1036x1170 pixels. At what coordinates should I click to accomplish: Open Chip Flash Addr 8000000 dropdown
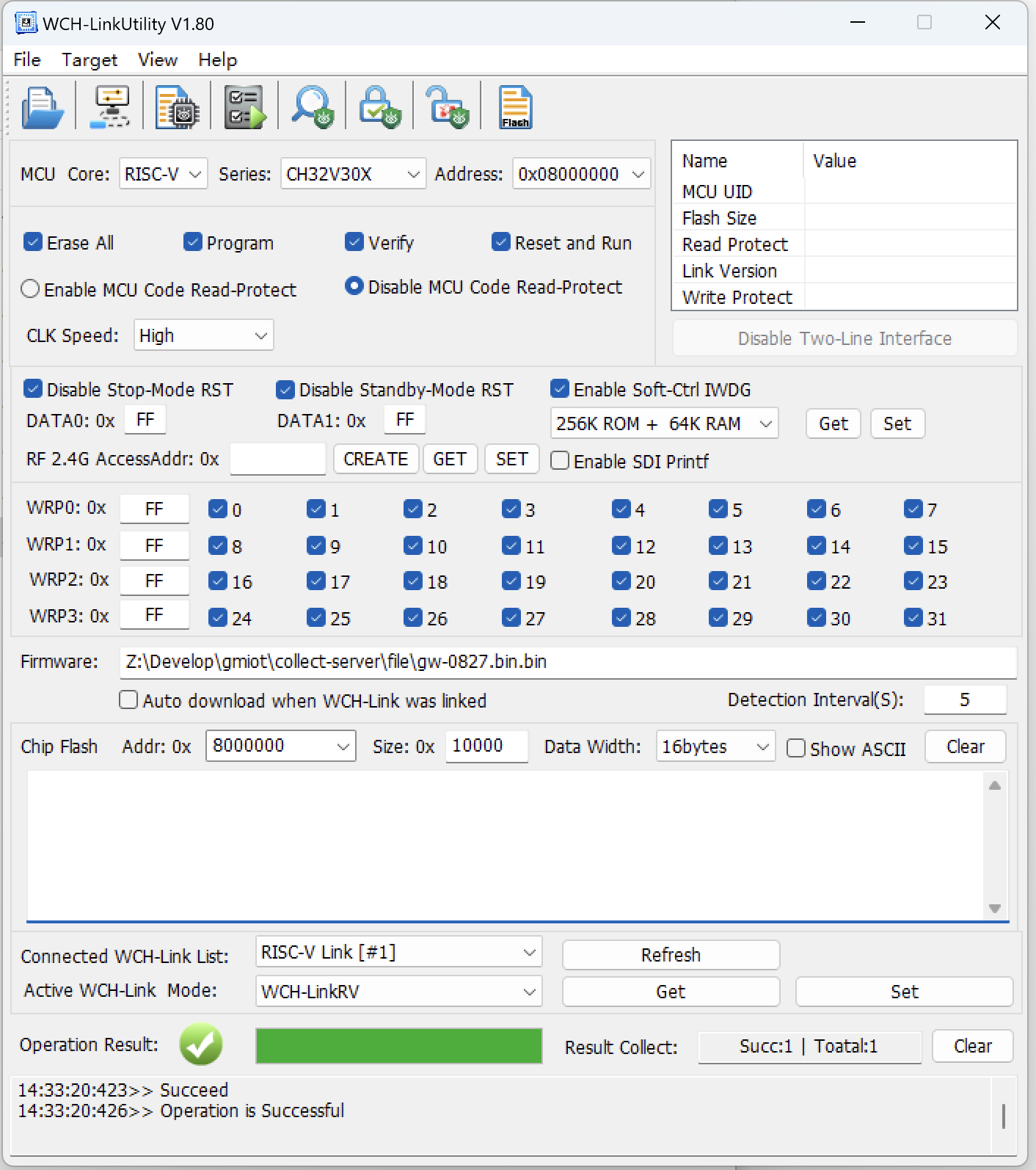pyautogui.click(x=280, y=746)
